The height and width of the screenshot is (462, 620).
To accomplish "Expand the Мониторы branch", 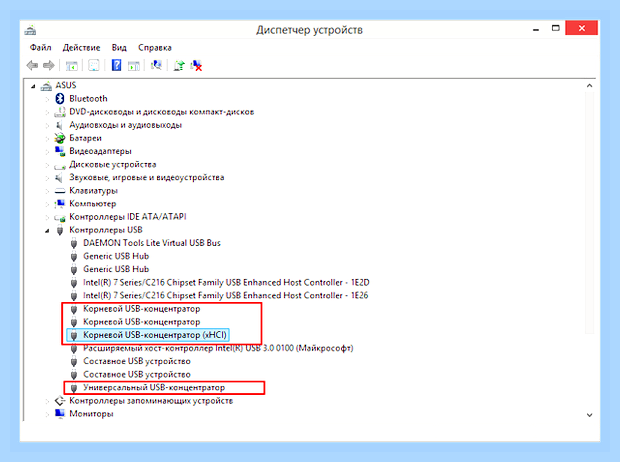I will [47, 414].
